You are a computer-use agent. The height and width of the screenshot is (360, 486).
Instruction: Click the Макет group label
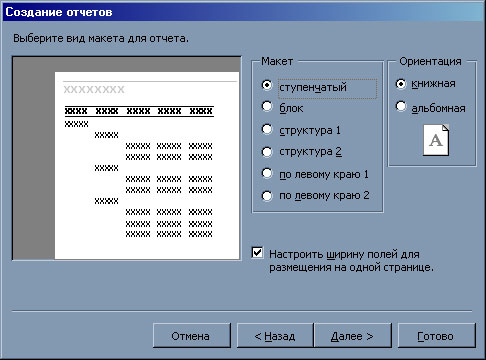tap(277, 61)
